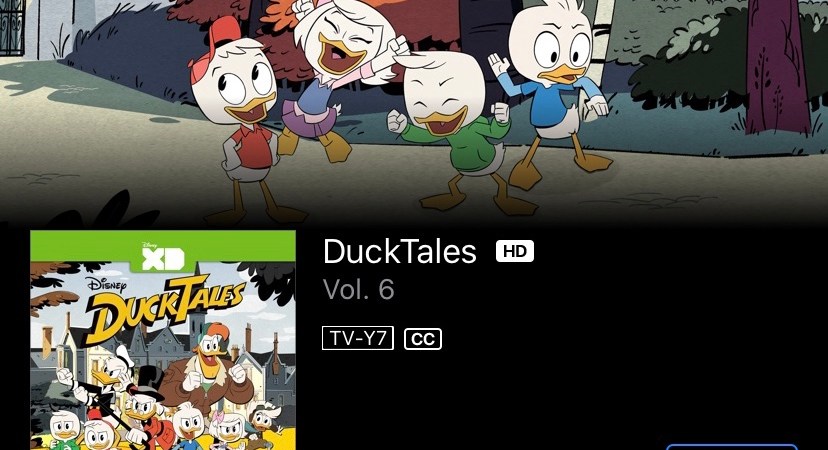Image resolution: width=828 pixels, height=450 pixels.
Task: Click the DuckTales show title text
Action: 400,251
